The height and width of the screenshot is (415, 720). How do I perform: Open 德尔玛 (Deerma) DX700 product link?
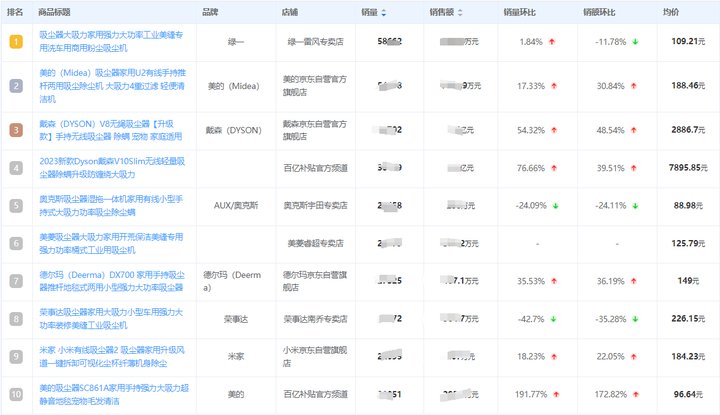(x=112, y=281)
